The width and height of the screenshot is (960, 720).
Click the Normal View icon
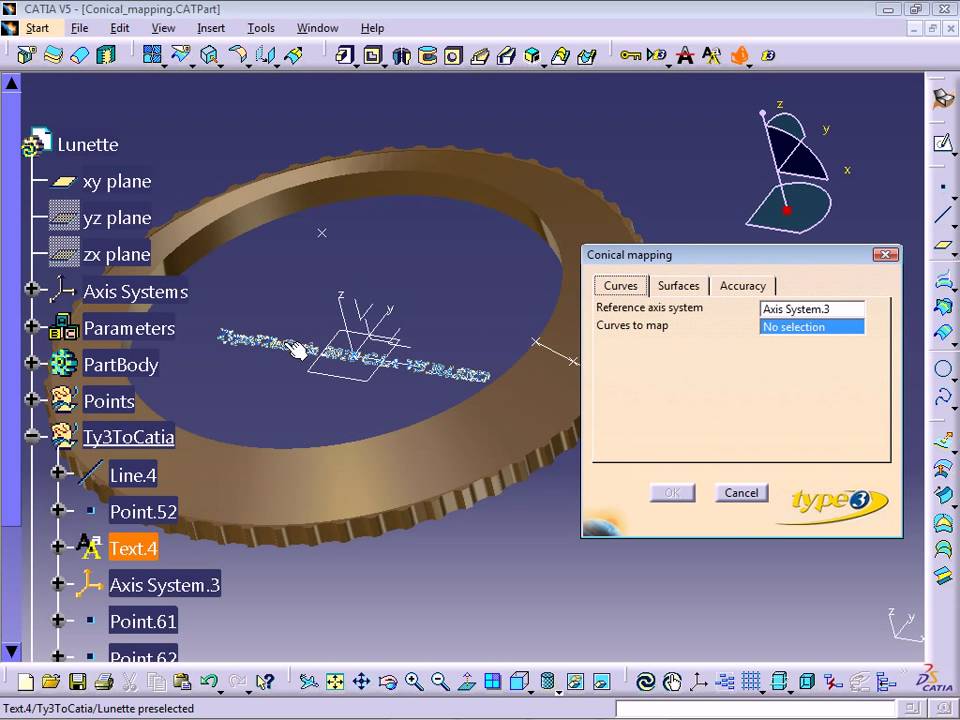467,681
